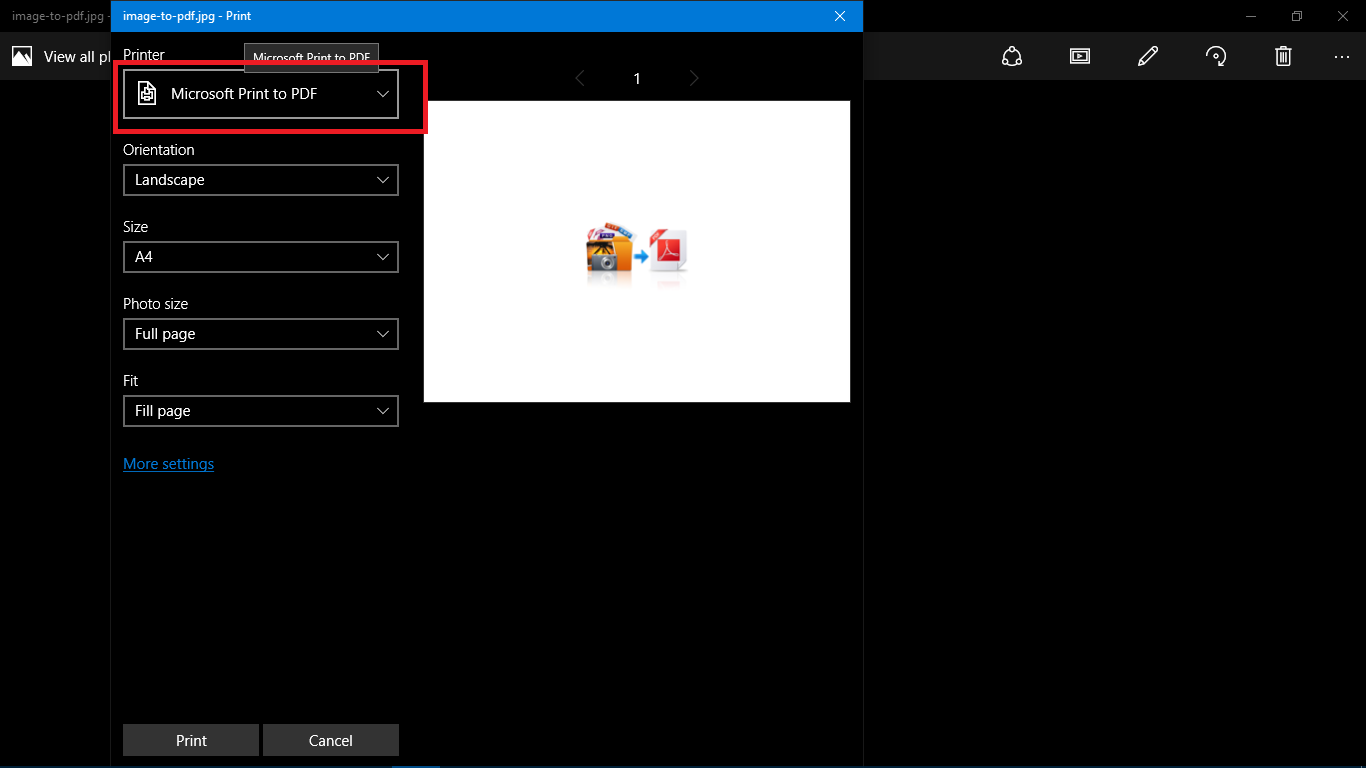The image size is (1366, 768).
Task: Minimize the Photos window
Action: click(1251, 16)
